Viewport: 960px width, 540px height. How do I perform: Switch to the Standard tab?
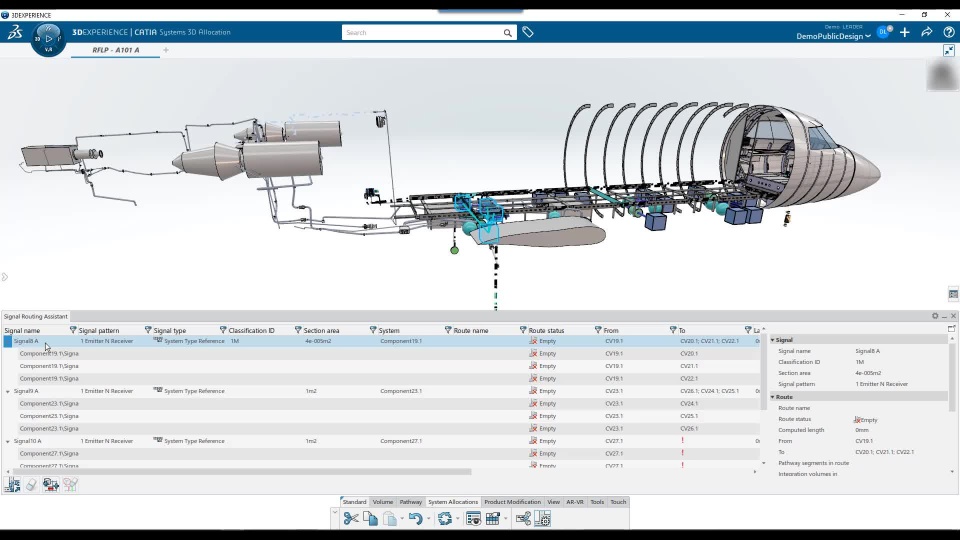[x=354, y=502]
